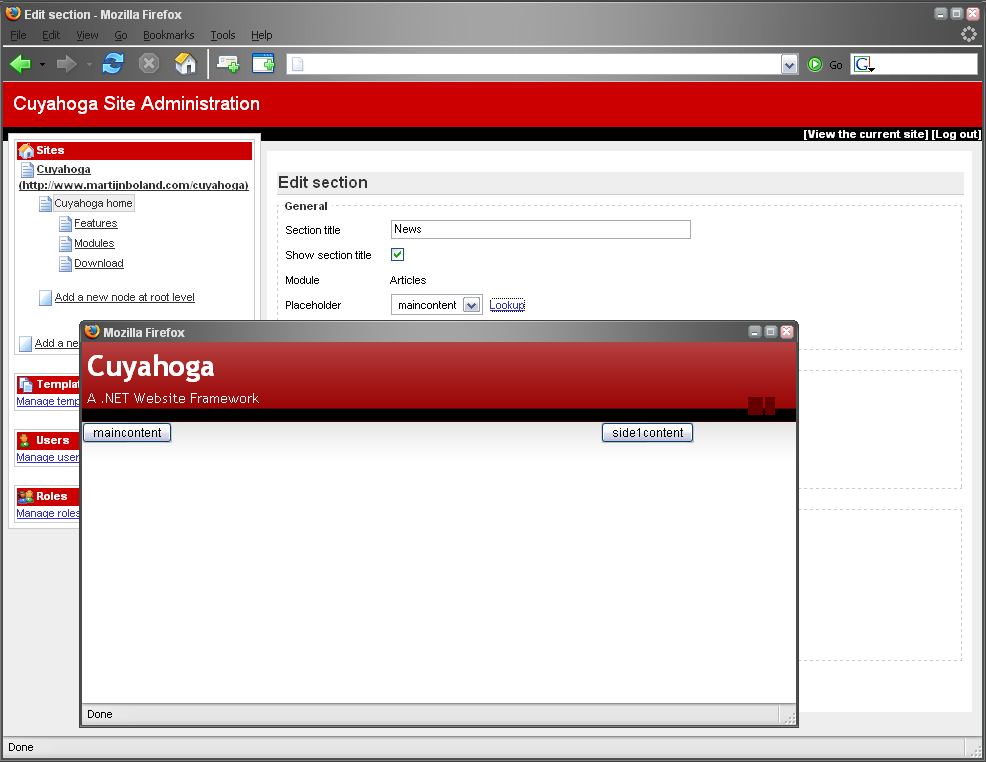Click the Manage roles link
Viewport: 986px width, 762px height.
pos(48,514)
